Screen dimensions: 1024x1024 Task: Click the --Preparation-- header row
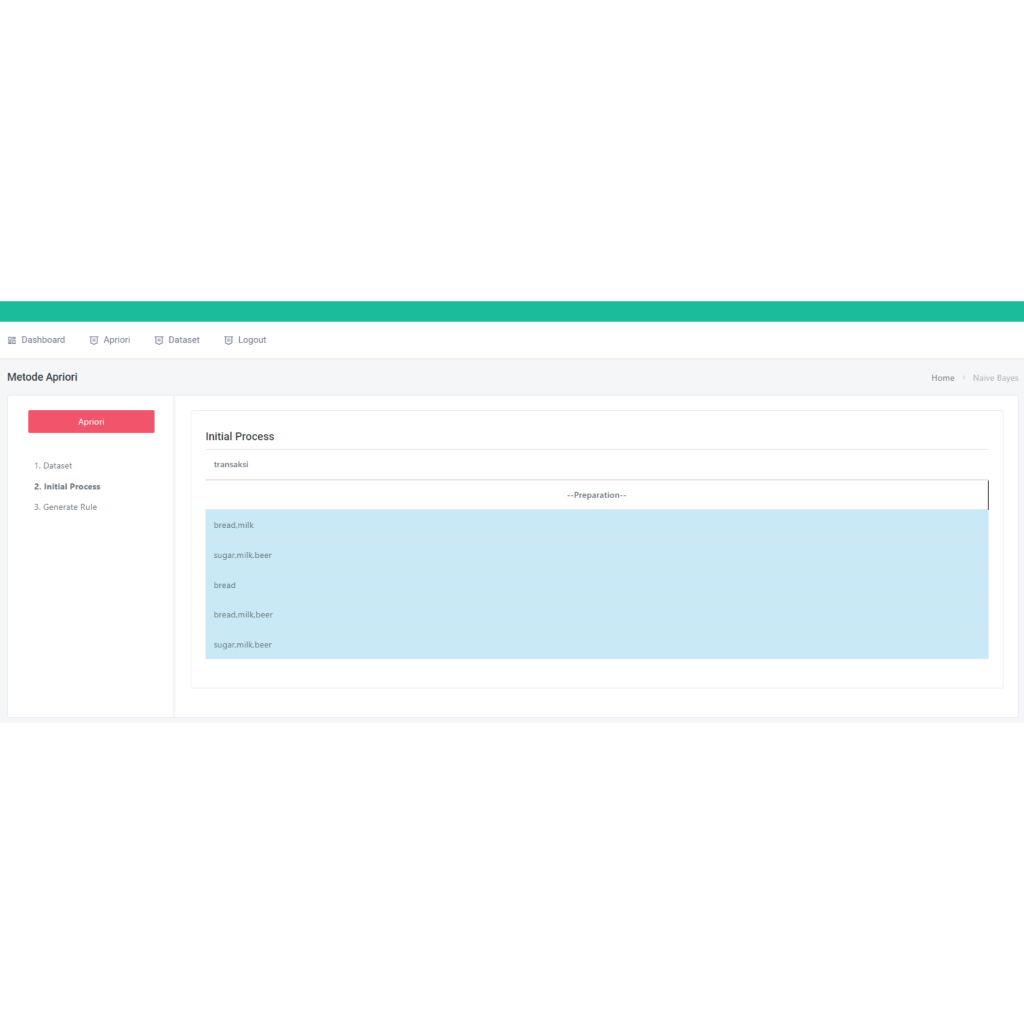pyautogui.click(x=597, y=495)
